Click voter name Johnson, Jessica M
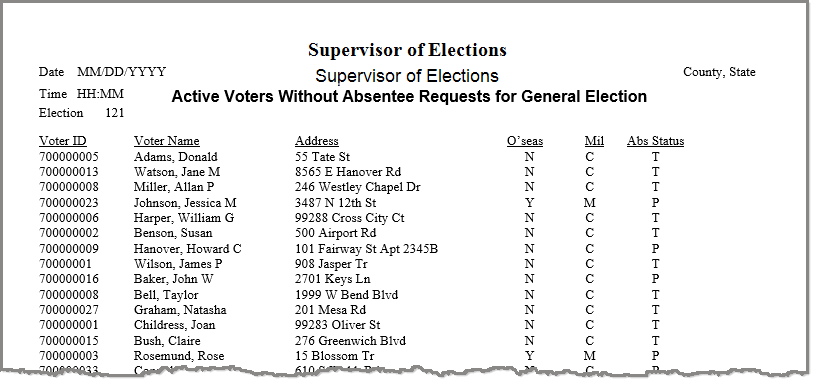The width and height of the screenshot is (813, 381). 185,203
